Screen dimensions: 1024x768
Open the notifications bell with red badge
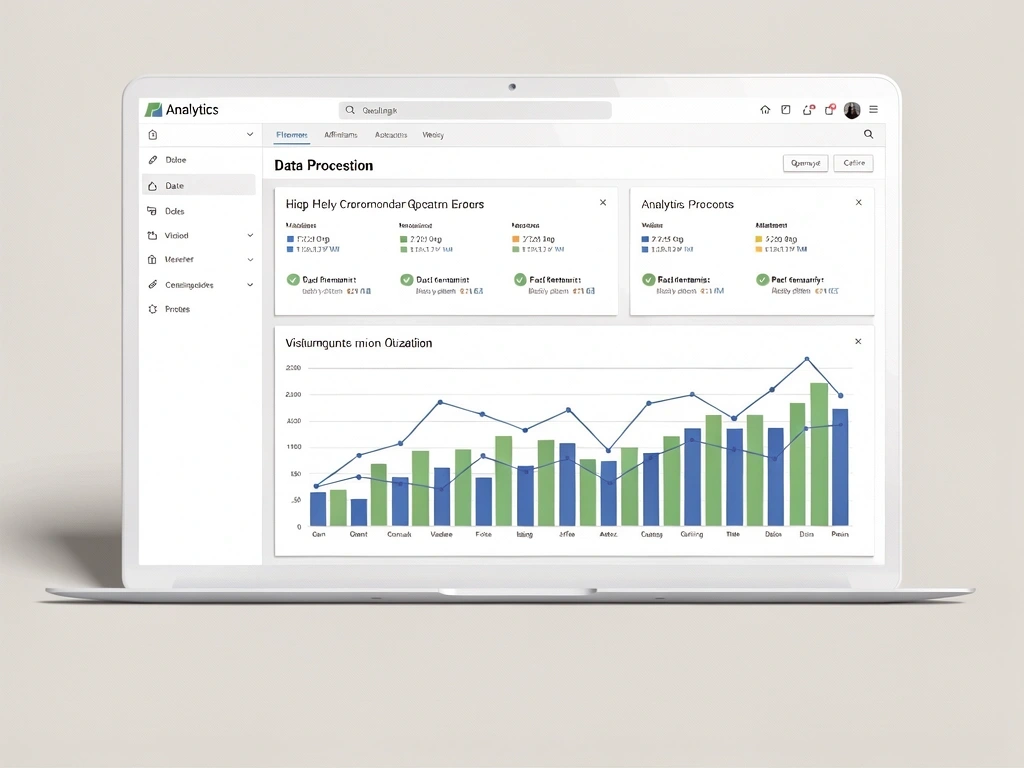click(x=807, y=110)
